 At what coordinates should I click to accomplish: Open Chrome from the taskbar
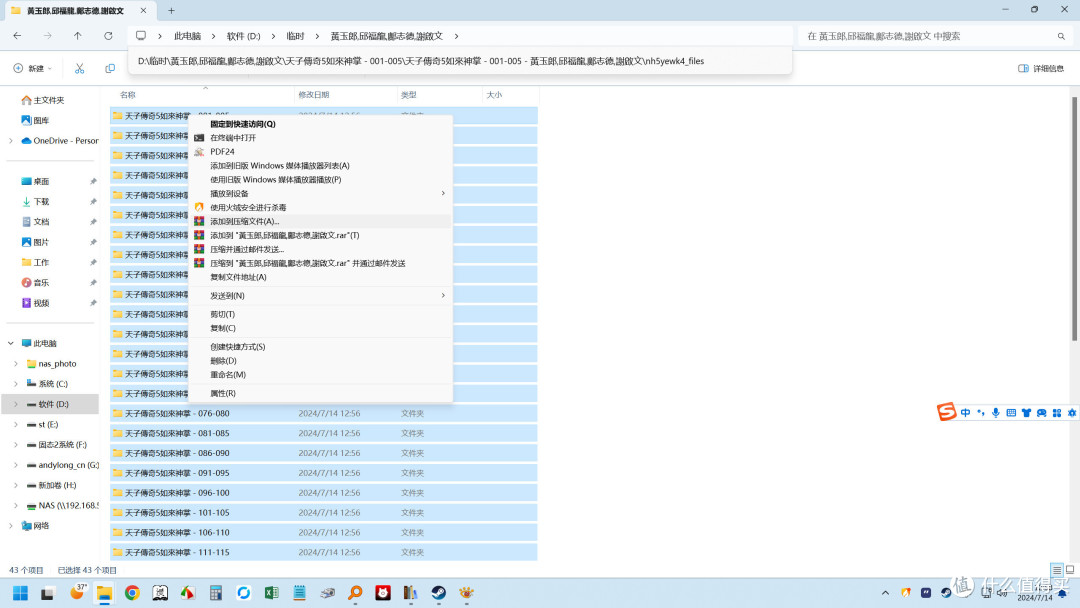click(x=132, y=593)
